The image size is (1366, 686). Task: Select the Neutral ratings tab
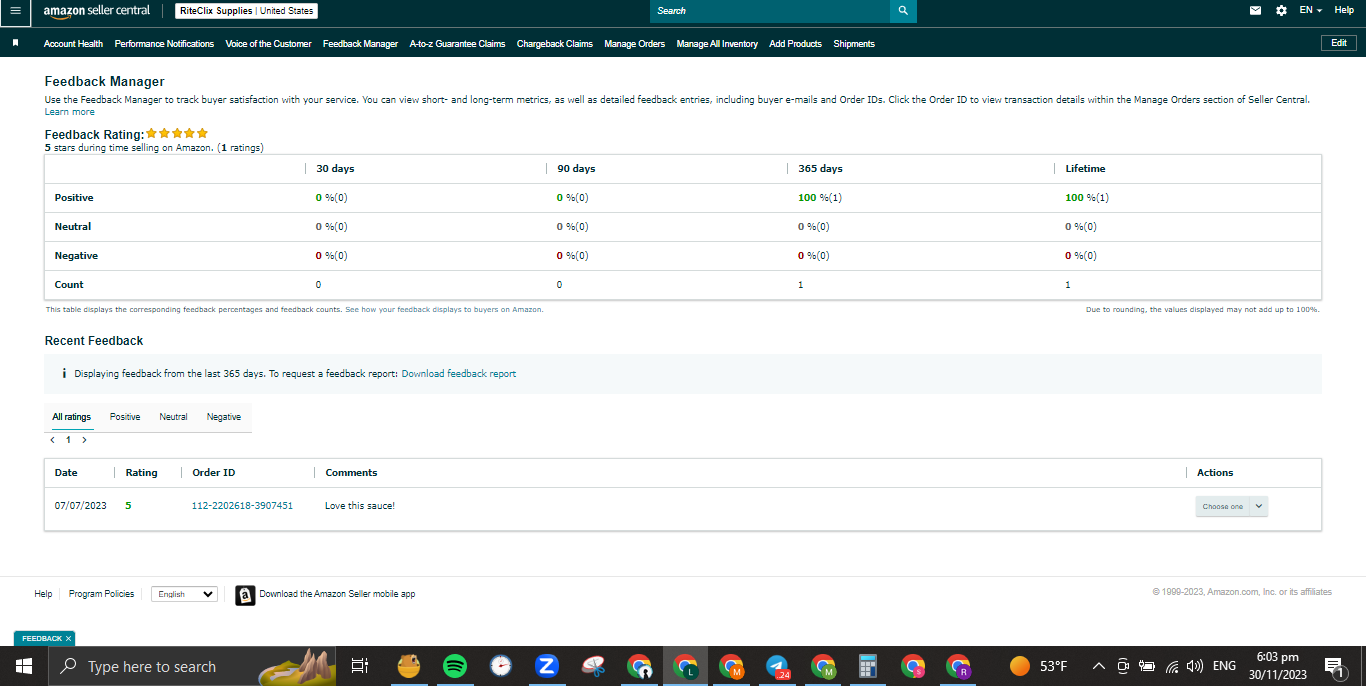pos(173,417)
